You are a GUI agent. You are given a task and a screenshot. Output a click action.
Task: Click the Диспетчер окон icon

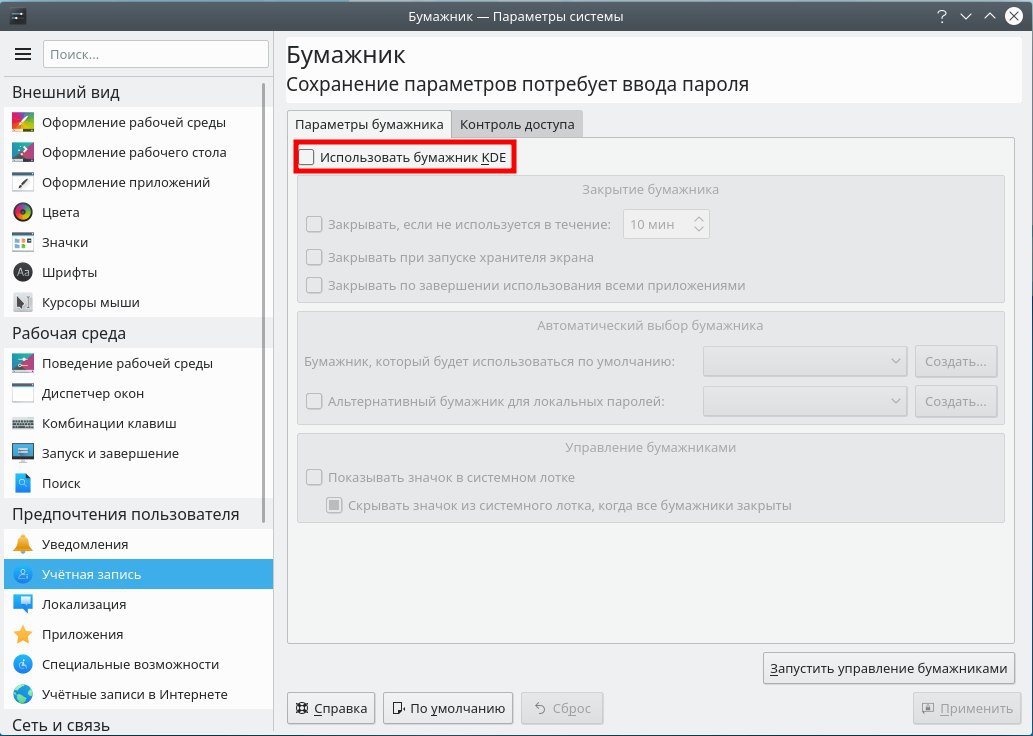pyautogui.click(x=23, y=393)
